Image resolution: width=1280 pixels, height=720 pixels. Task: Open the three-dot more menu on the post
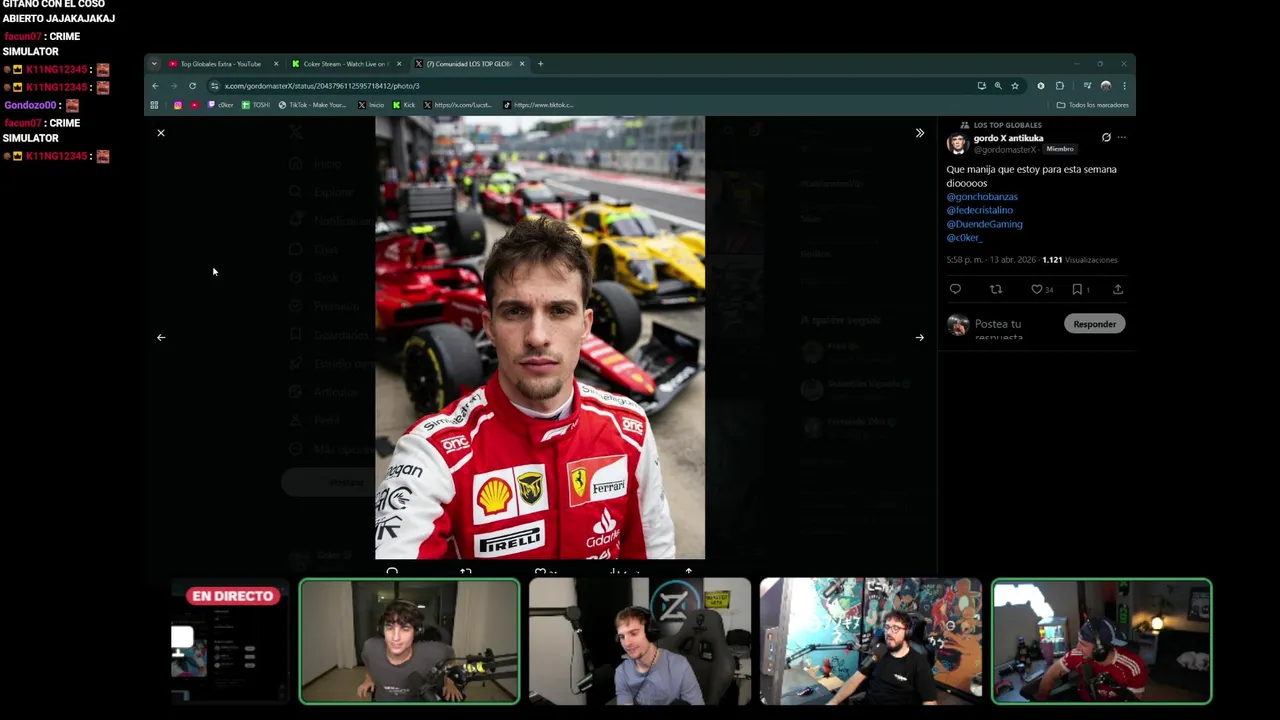coord(1122,138)
